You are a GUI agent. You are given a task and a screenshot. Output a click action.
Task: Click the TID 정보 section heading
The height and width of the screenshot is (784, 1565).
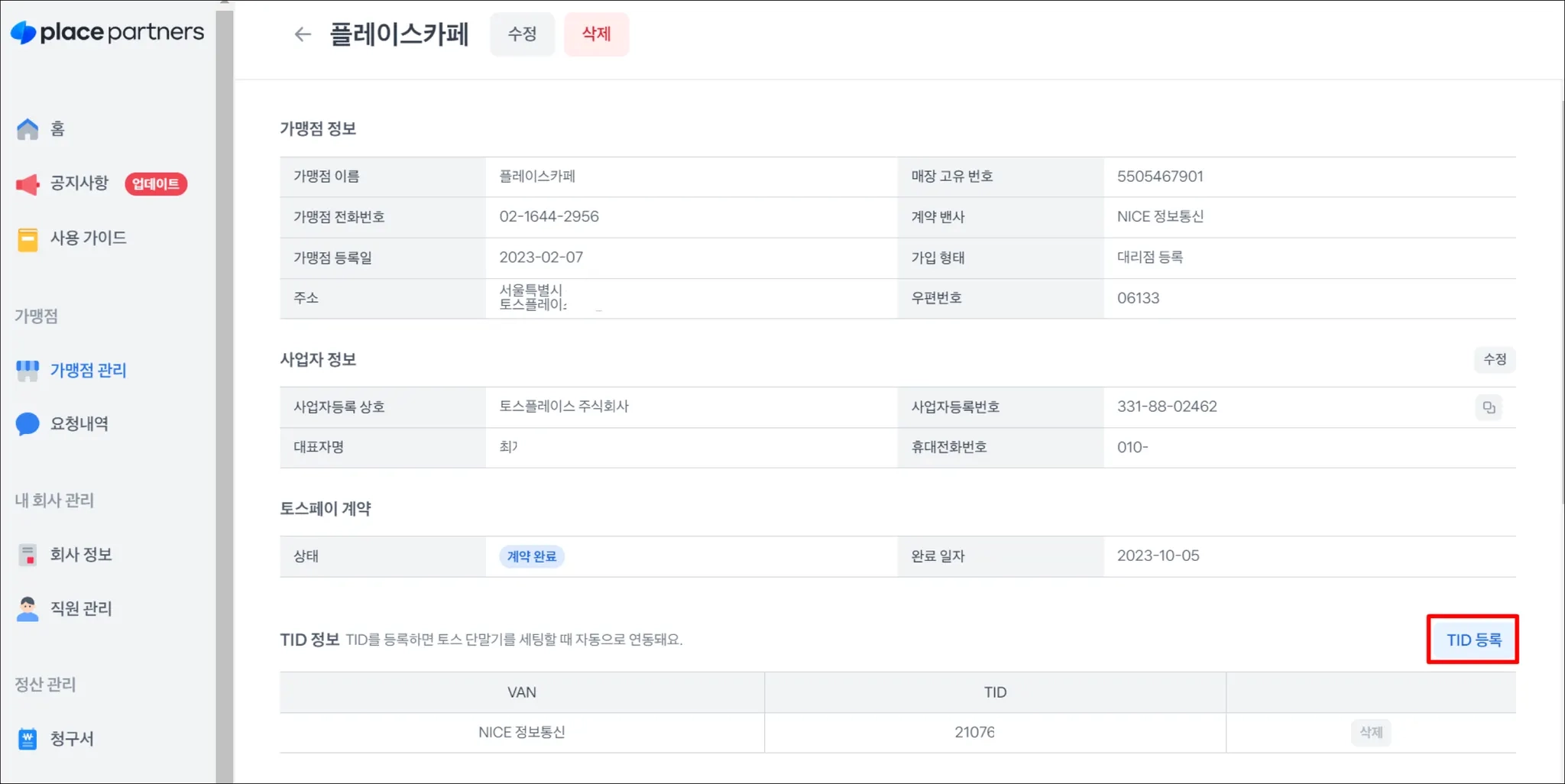click(309, 640)
